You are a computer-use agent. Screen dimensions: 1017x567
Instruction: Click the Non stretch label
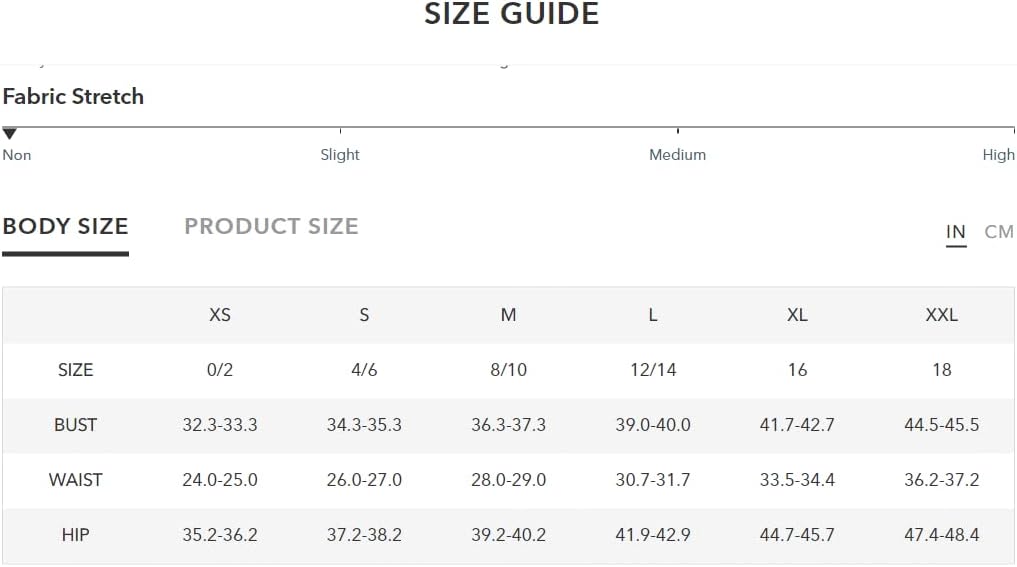17,155
